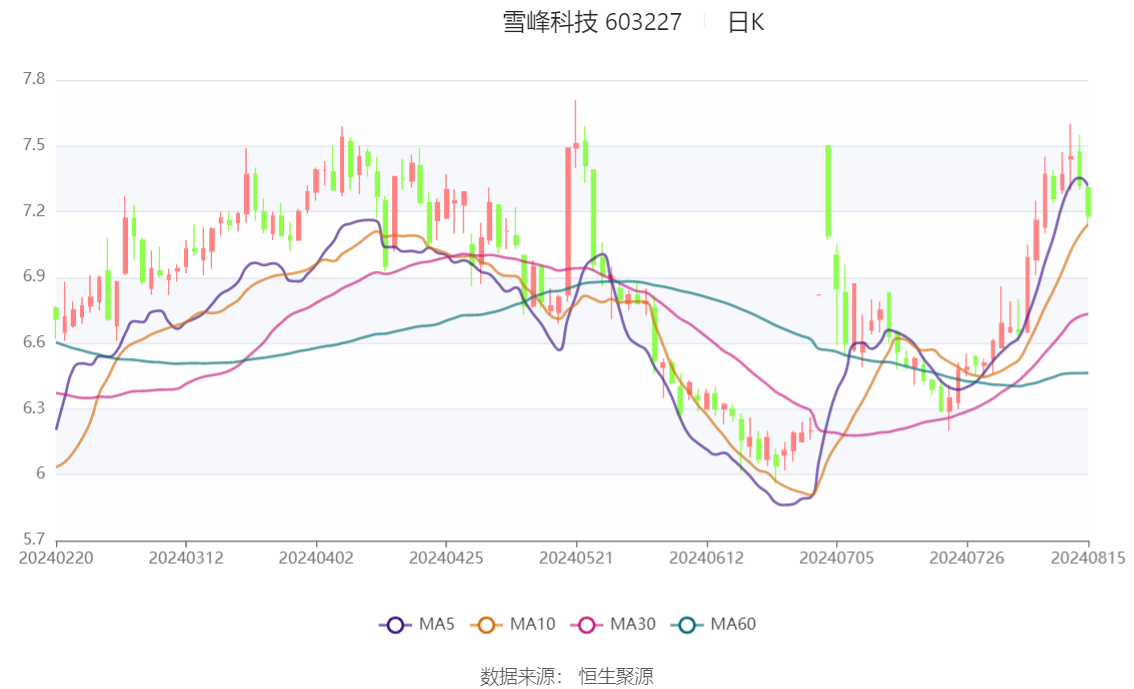
Task: Click x-axis date label 20240726
Action: (x=967, y=558)
